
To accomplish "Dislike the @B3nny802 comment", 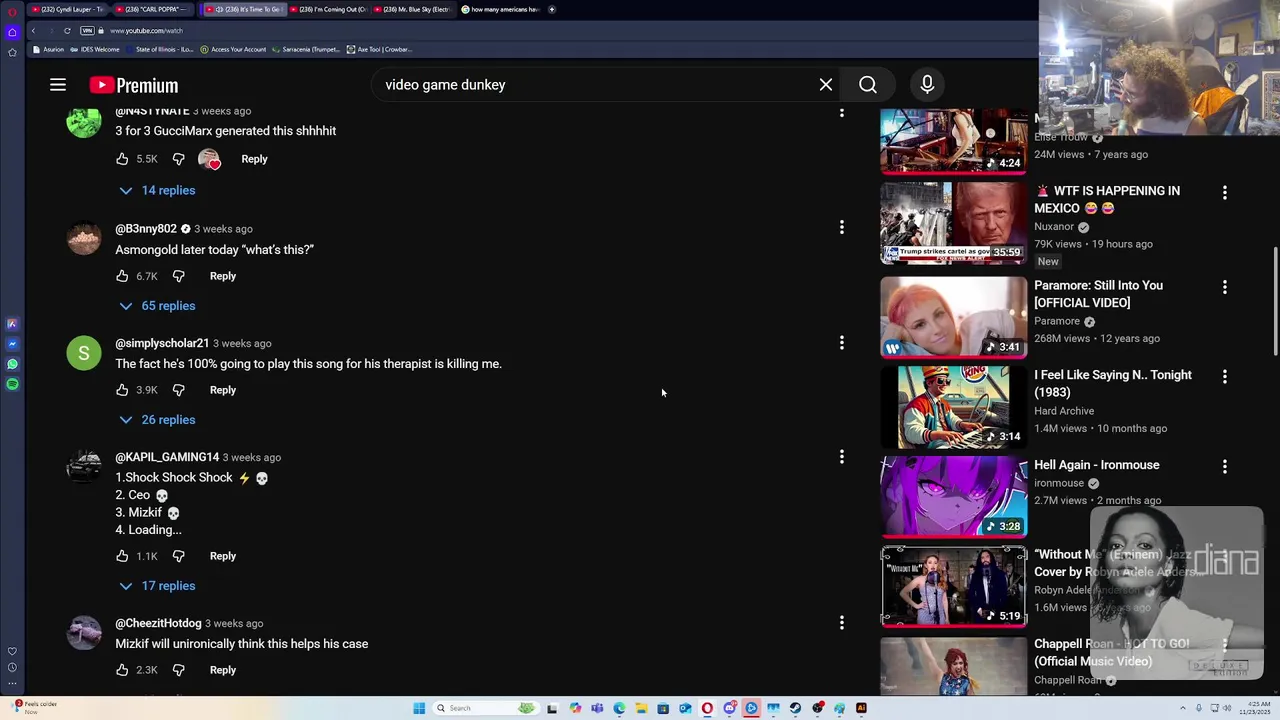I will click(178, 276).
